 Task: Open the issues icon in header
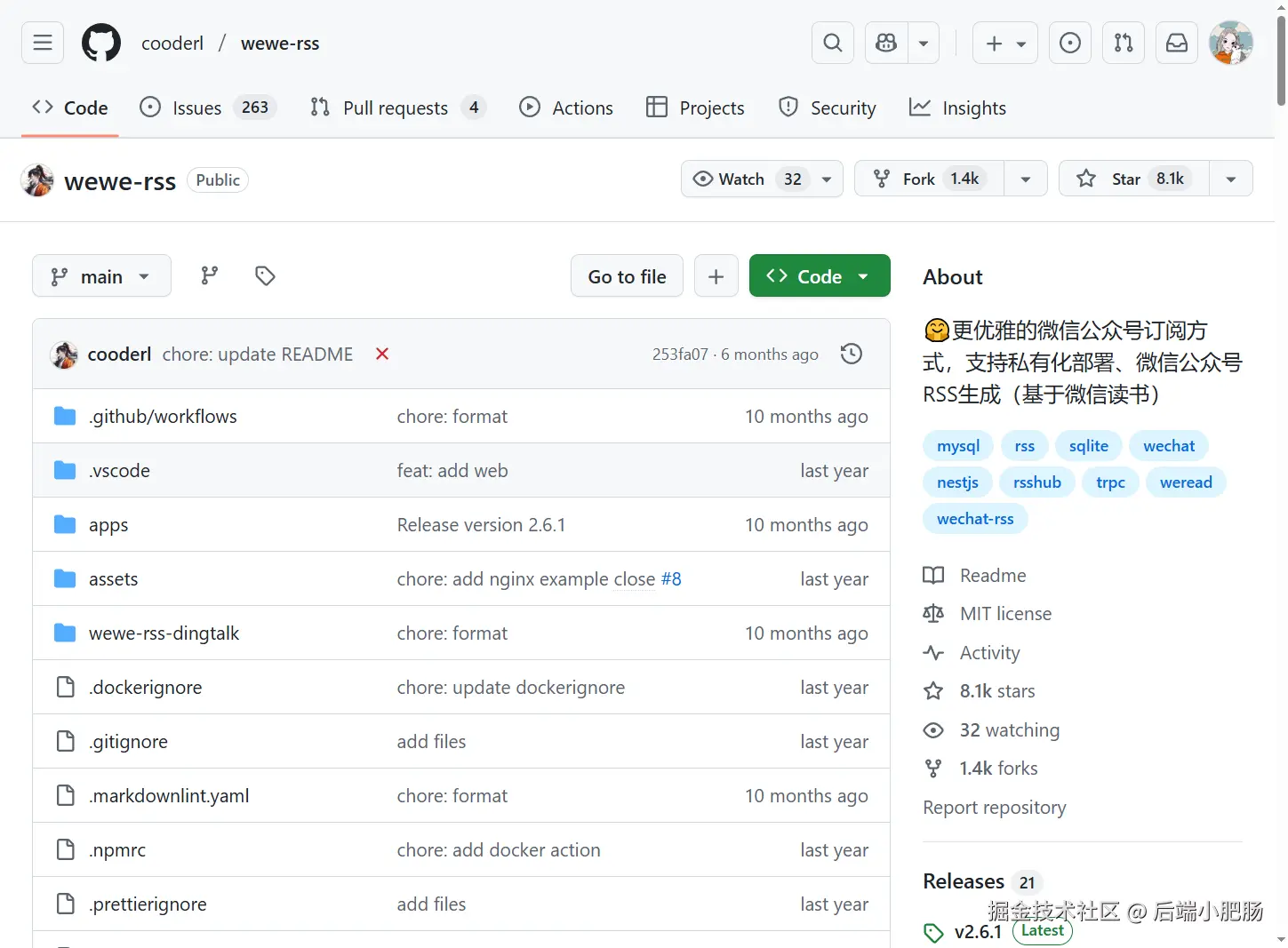[x=1070, y=43]
